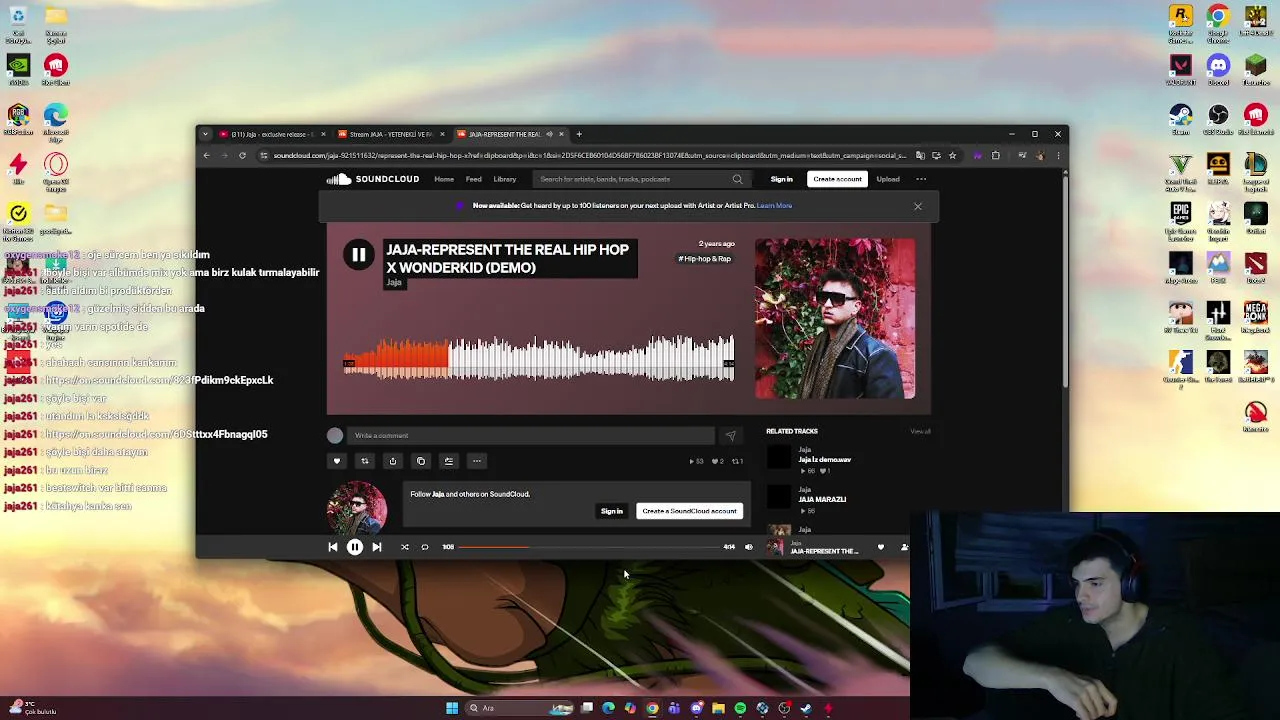Dismiss the Now available banner
Viewport: 1280px width, 720px height.
click(x=917, y=206)
